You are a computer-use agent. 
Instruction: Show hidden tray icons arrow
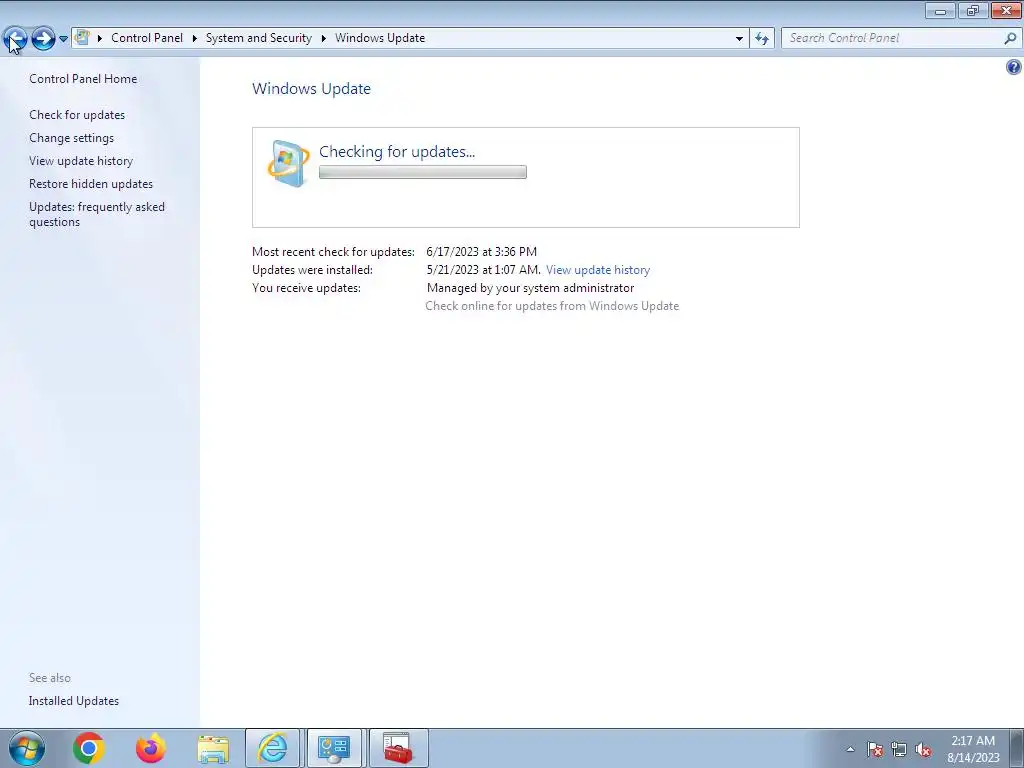pyautogui.click(x=850, y=749)
